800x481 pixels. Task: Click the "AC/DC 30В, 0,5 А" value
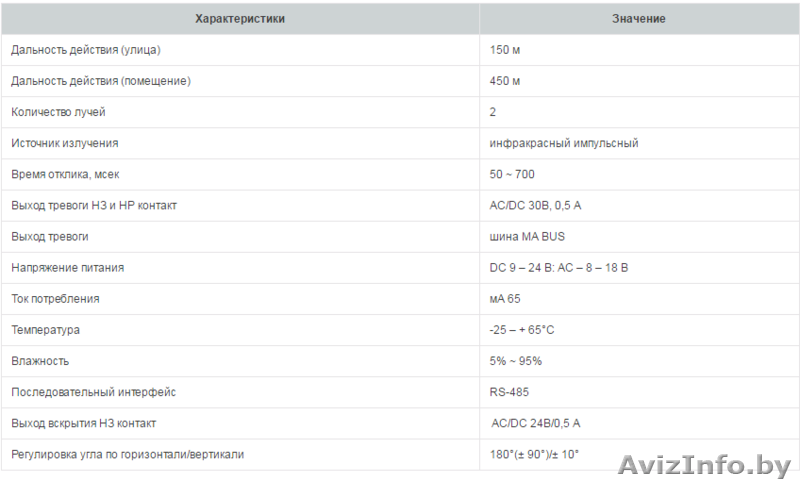535,205
